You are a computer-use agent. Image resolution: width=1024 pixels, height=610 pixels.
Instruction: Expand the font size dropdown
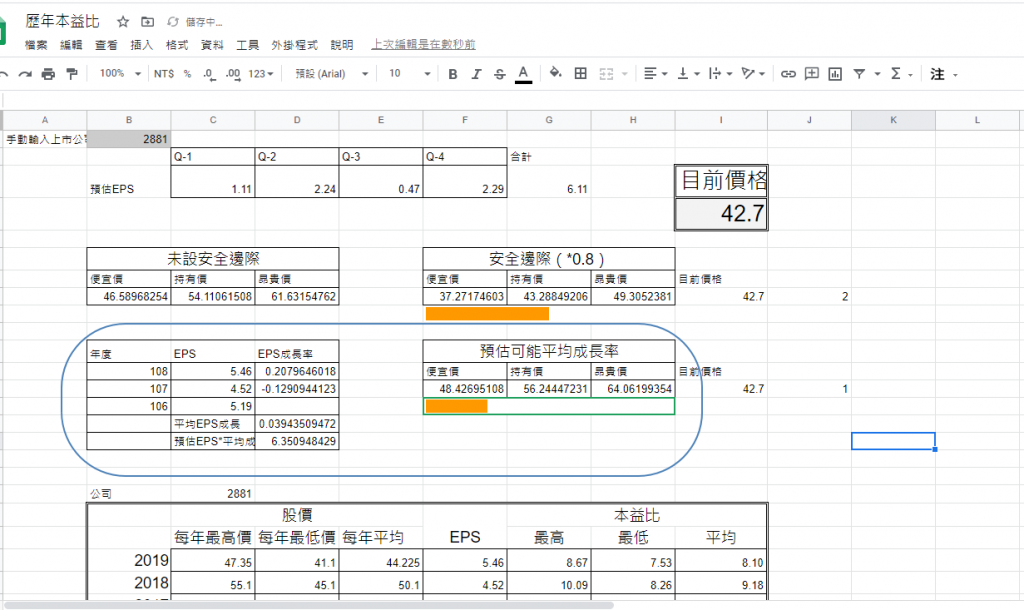[x=409, y=74]
